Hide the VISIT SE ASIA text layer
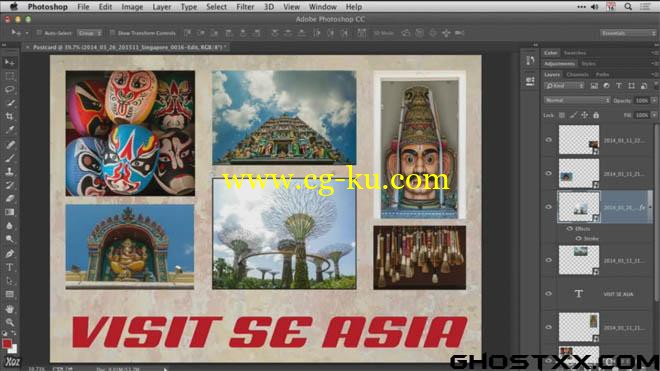This screenshot has height=371, width=660. [x=548, y=294]
